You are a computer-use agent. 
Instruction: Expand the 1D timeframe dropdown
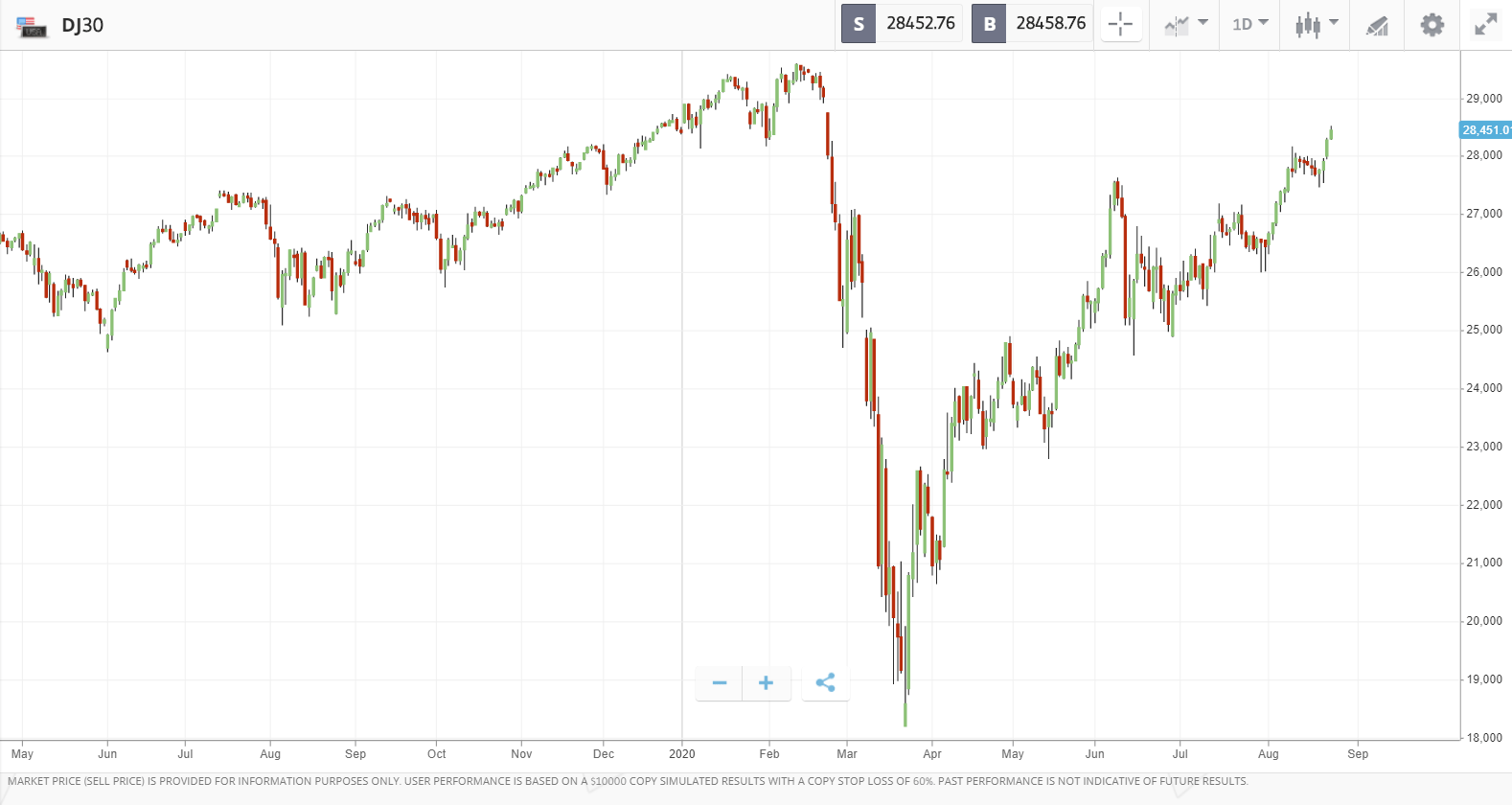[x=1250, y=24]
